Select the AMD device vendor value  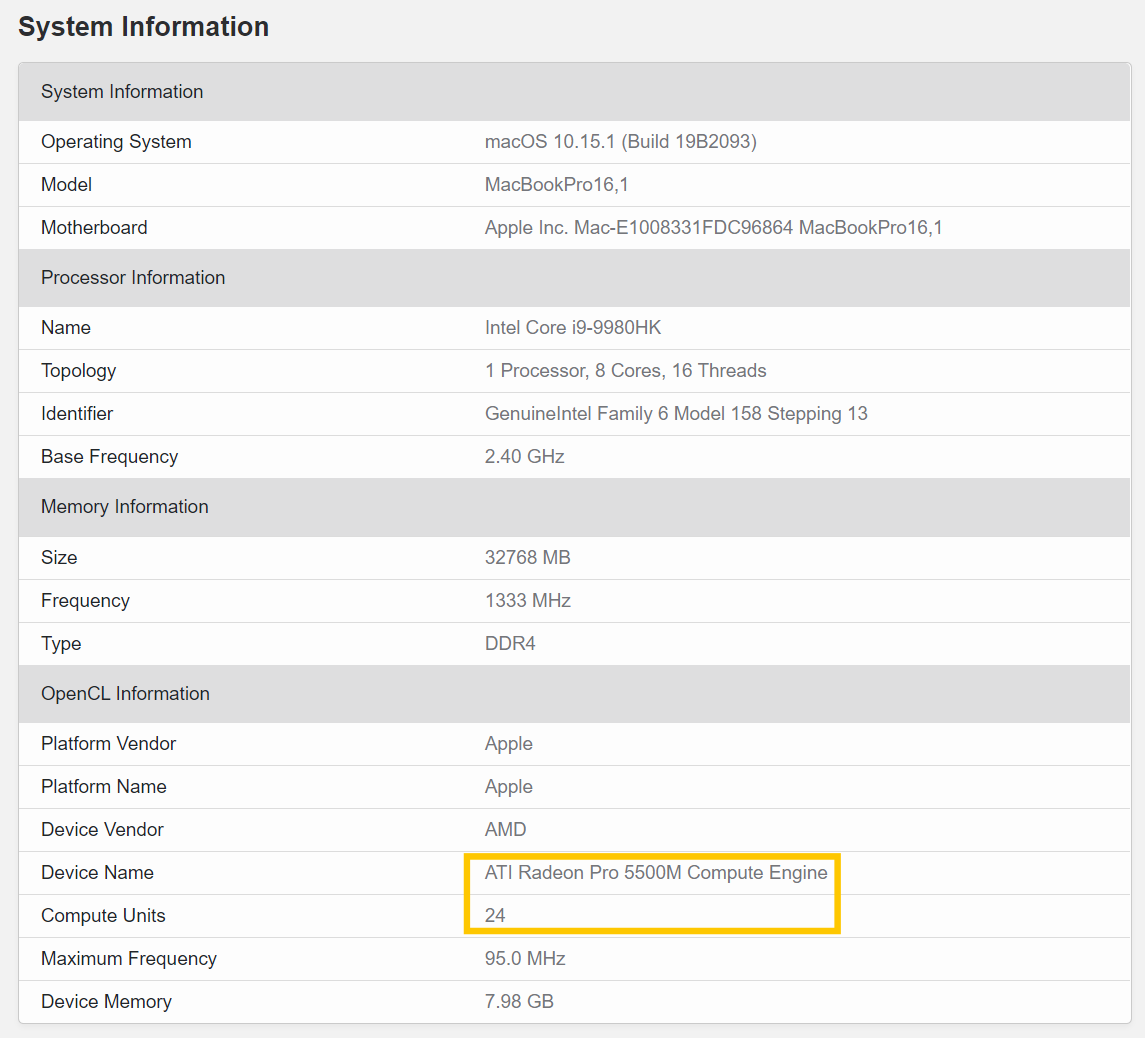[x=505, y=830]
